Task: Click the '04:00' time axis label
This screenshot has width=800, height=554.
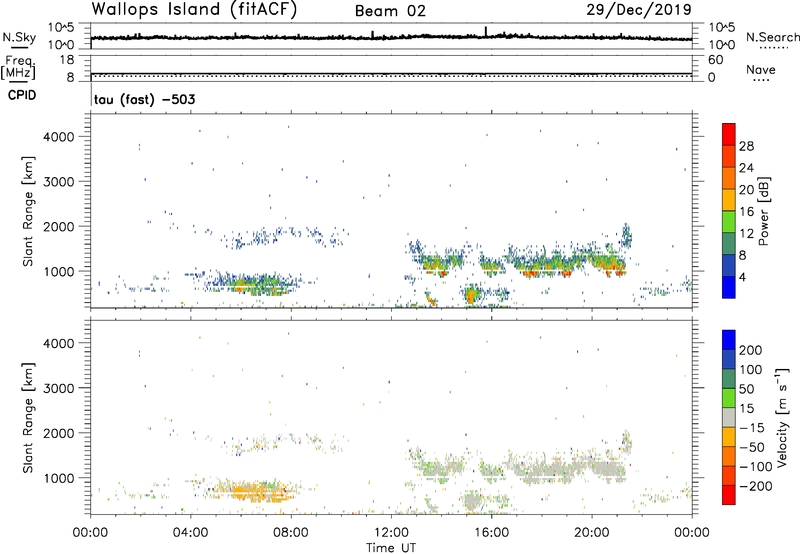Action: [190, 533]
